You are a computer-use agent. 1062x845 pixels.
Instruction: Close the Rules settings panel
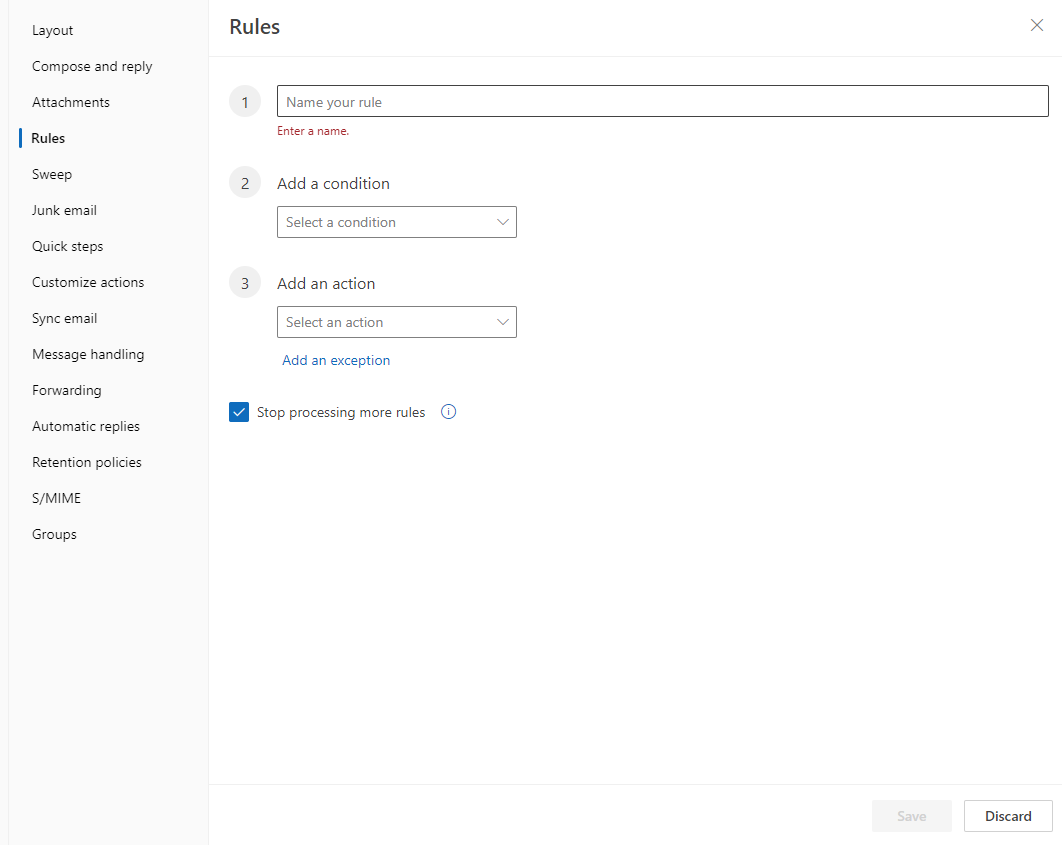tap(1036, 26)
